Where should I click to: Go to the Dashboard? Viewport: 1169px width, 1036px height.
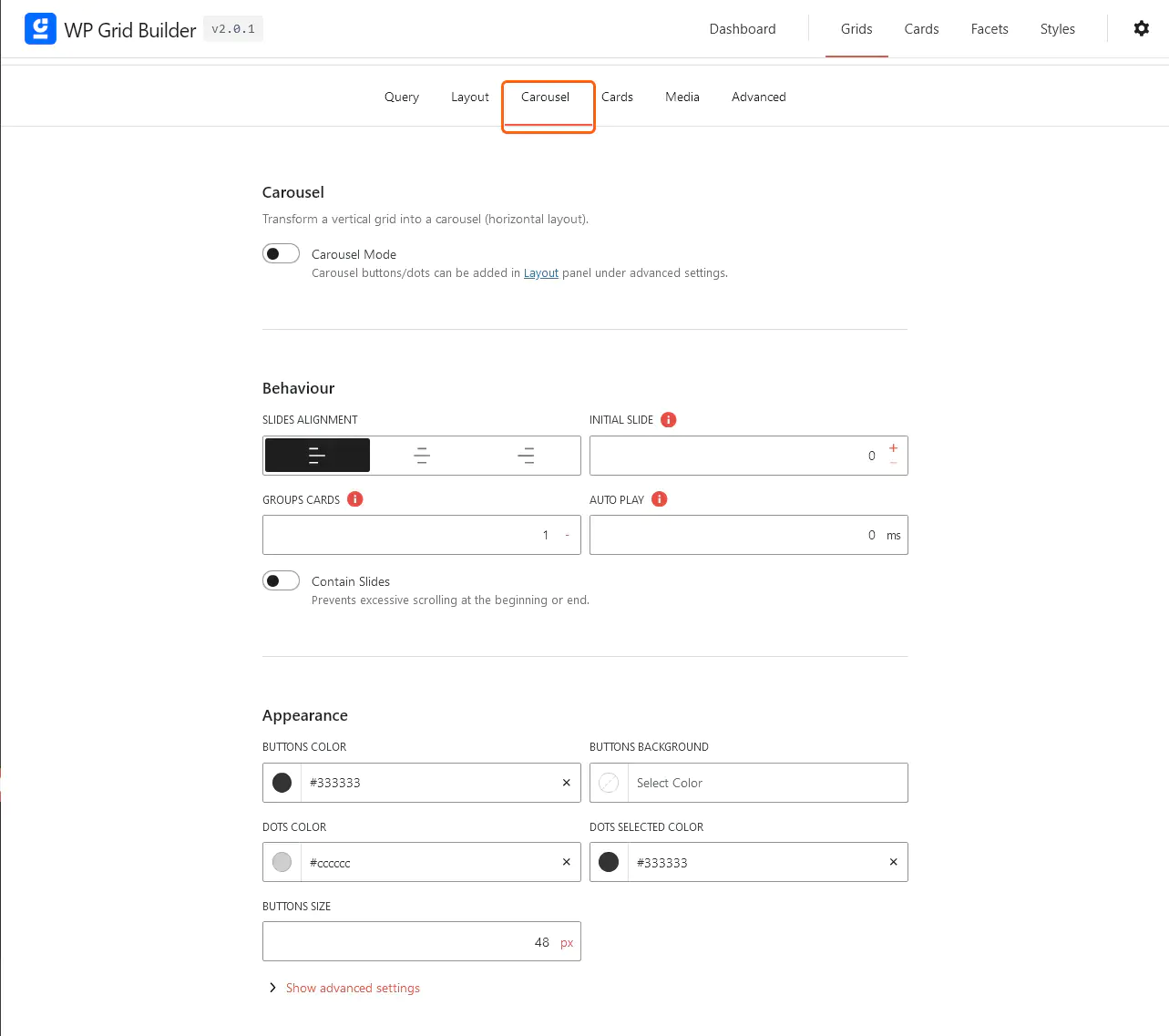(x=742, y=28)
